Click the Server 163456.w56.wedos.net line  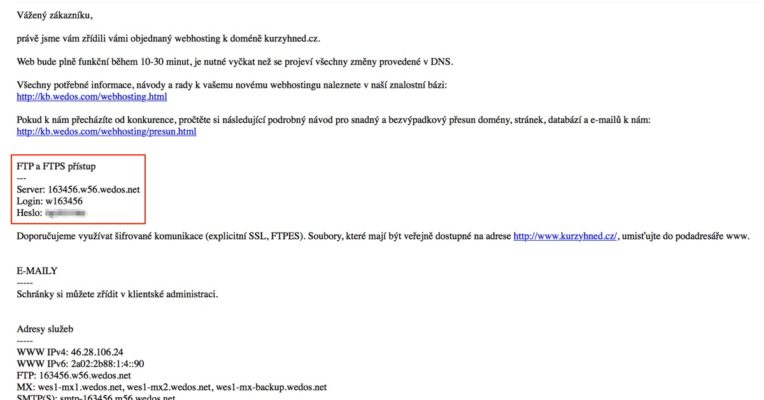79,190
